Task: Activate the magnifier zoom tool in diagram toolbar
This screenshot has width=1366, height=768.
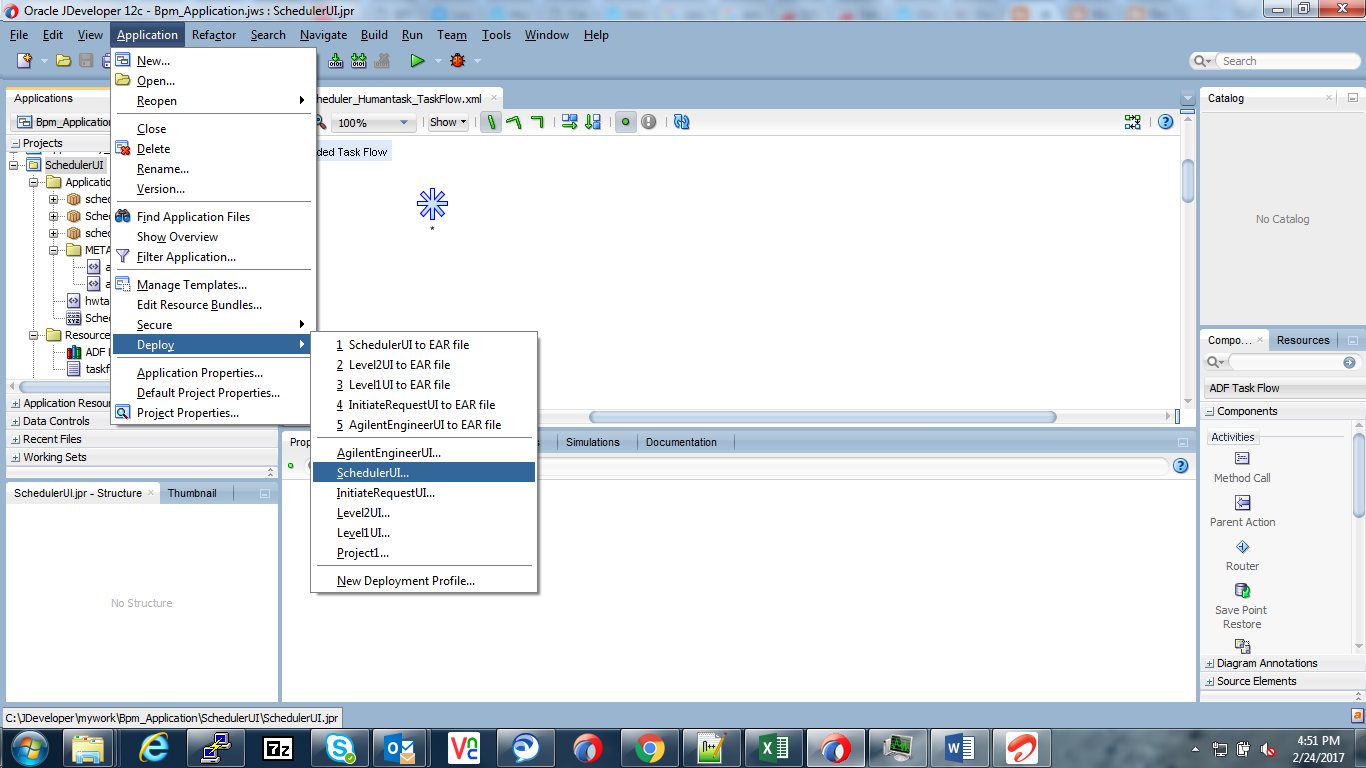Action: (319, 122)
